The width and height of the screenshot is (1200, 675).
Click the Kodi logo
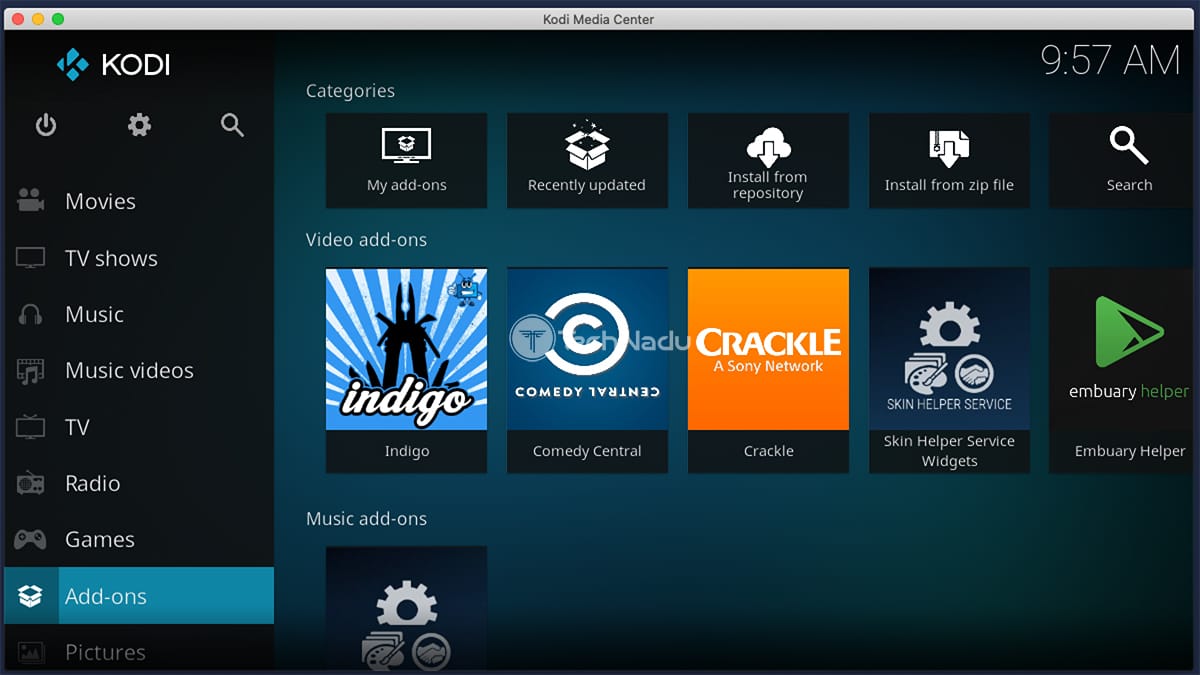[113, 66]
